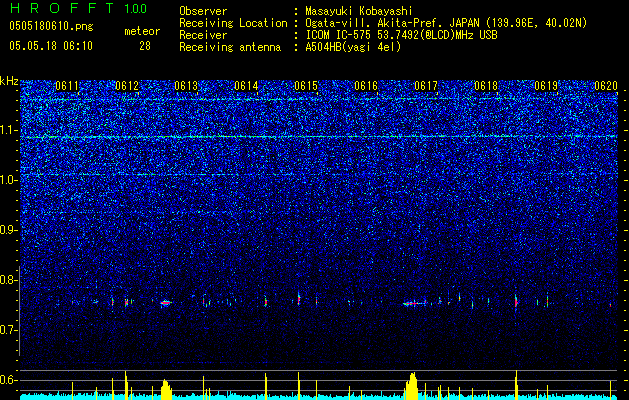Click the ICOM IC-575 receiver text
Image resolution: width=629 pixels, height=400 pixels.
tap(401, 35)
